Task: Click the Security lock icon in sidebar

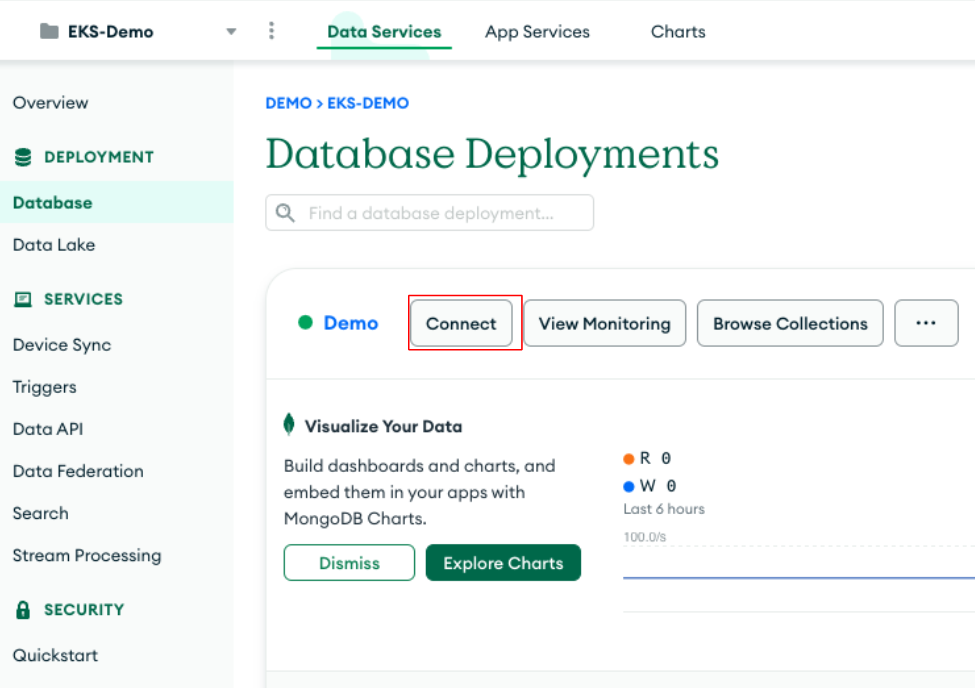Action: [x=21, y=610]
